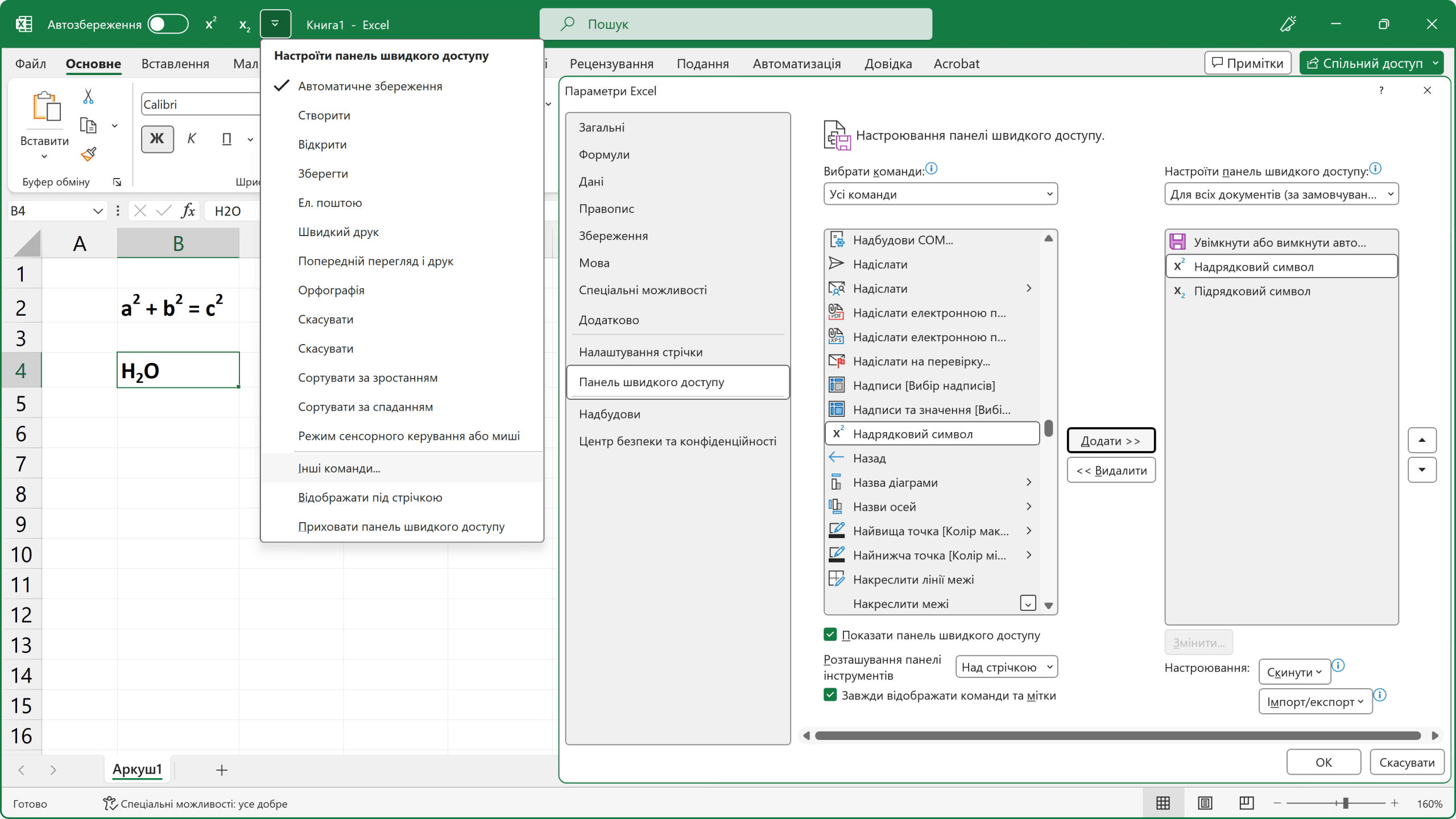
Task: Click the Format Painter brush icon
Action: (x=88, y=154)
